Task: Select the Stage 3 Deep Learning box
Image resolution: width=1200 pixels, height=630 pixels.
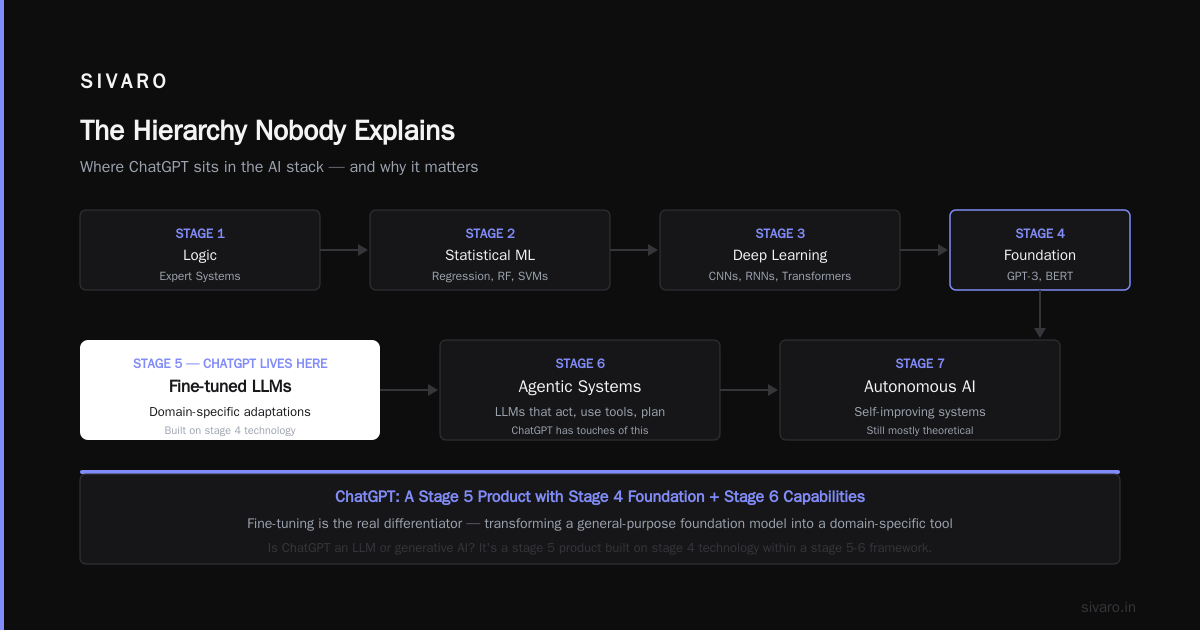Action: point(780,250)
